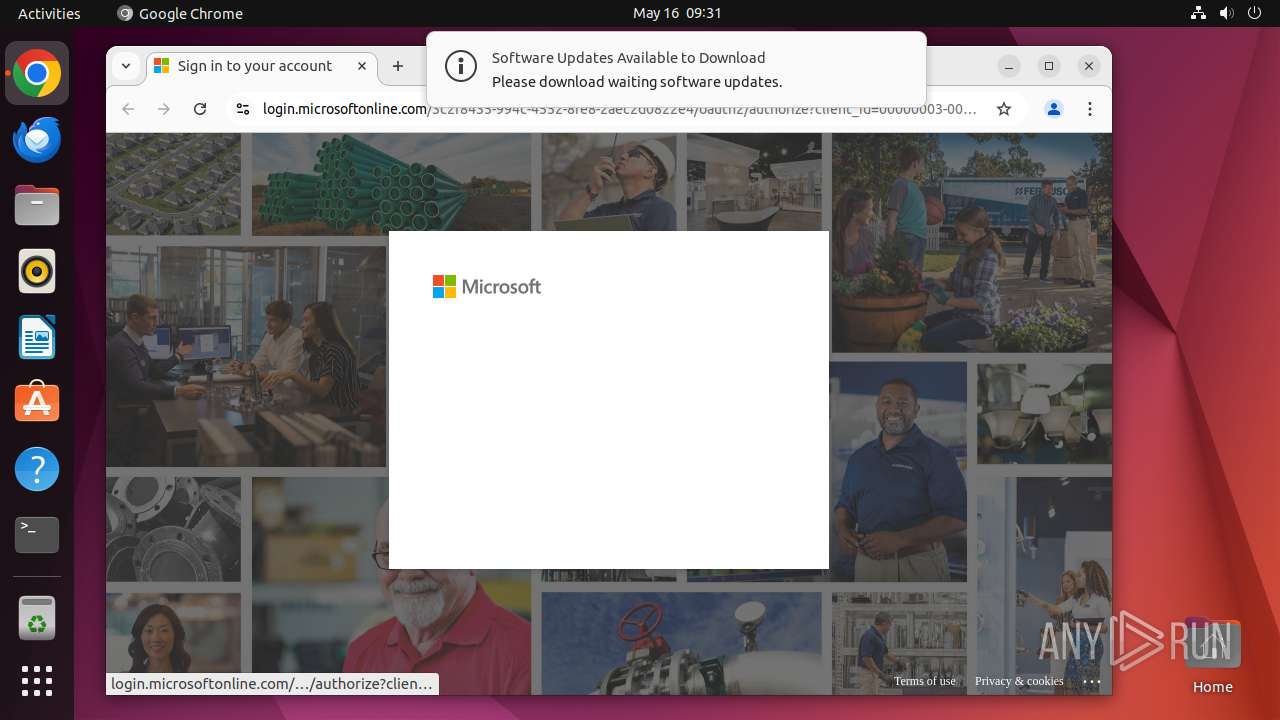Open the Home folder desktop icon
The image size is (1280, 720).
coord(1212,657)
